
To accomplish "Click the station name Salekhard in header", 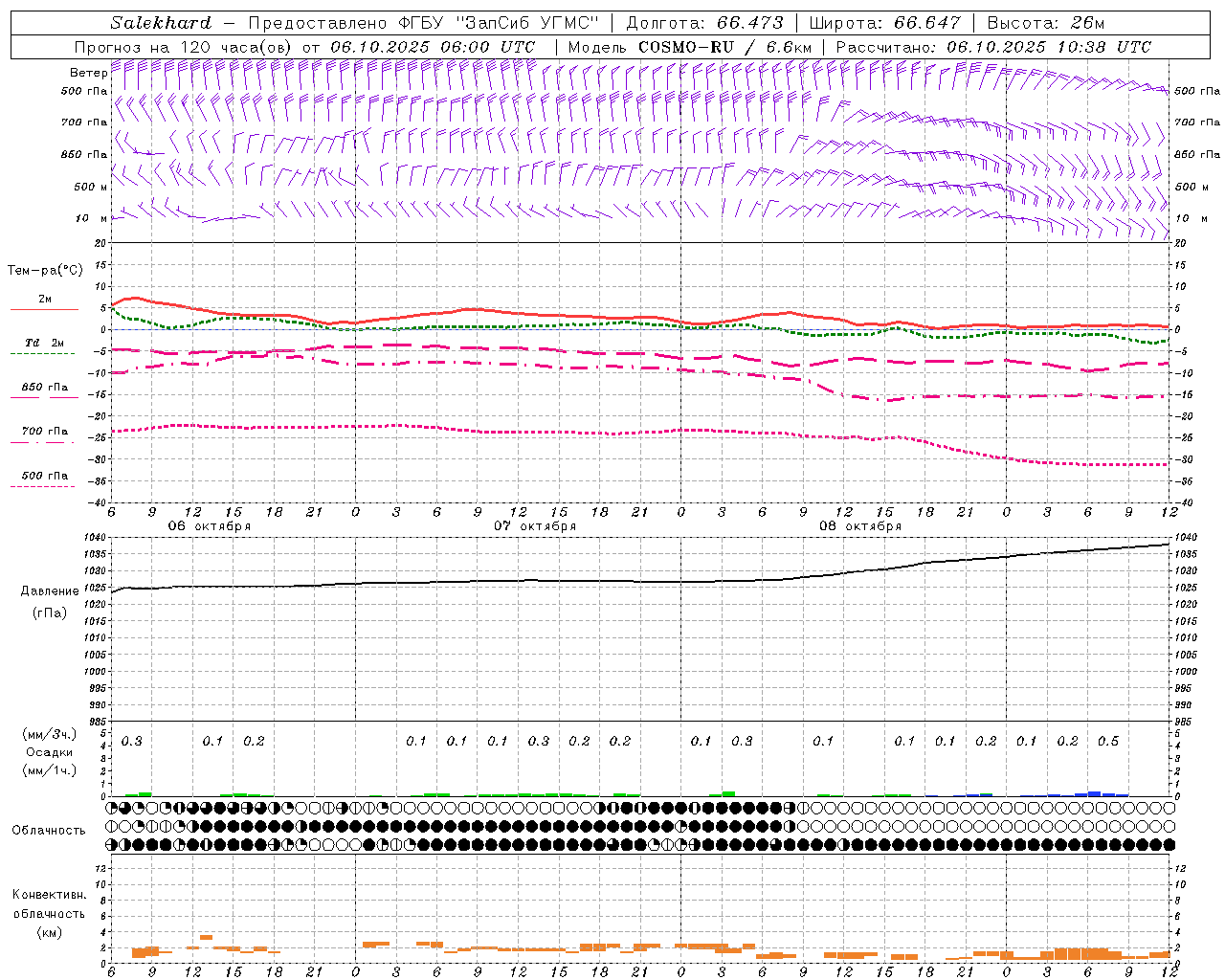I will point(161,23).
